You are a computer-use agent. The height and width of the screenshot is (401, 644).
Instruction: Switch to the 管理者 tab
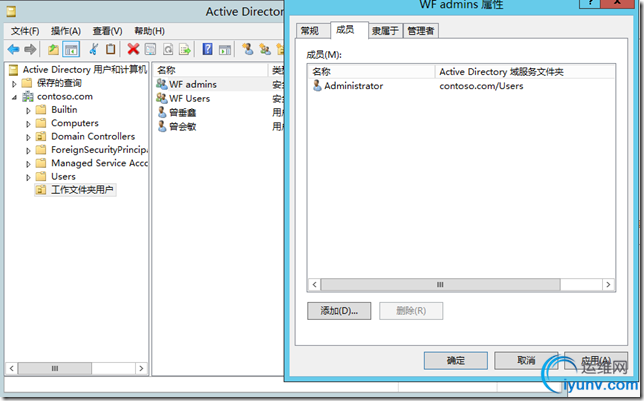tap(421, 31)
